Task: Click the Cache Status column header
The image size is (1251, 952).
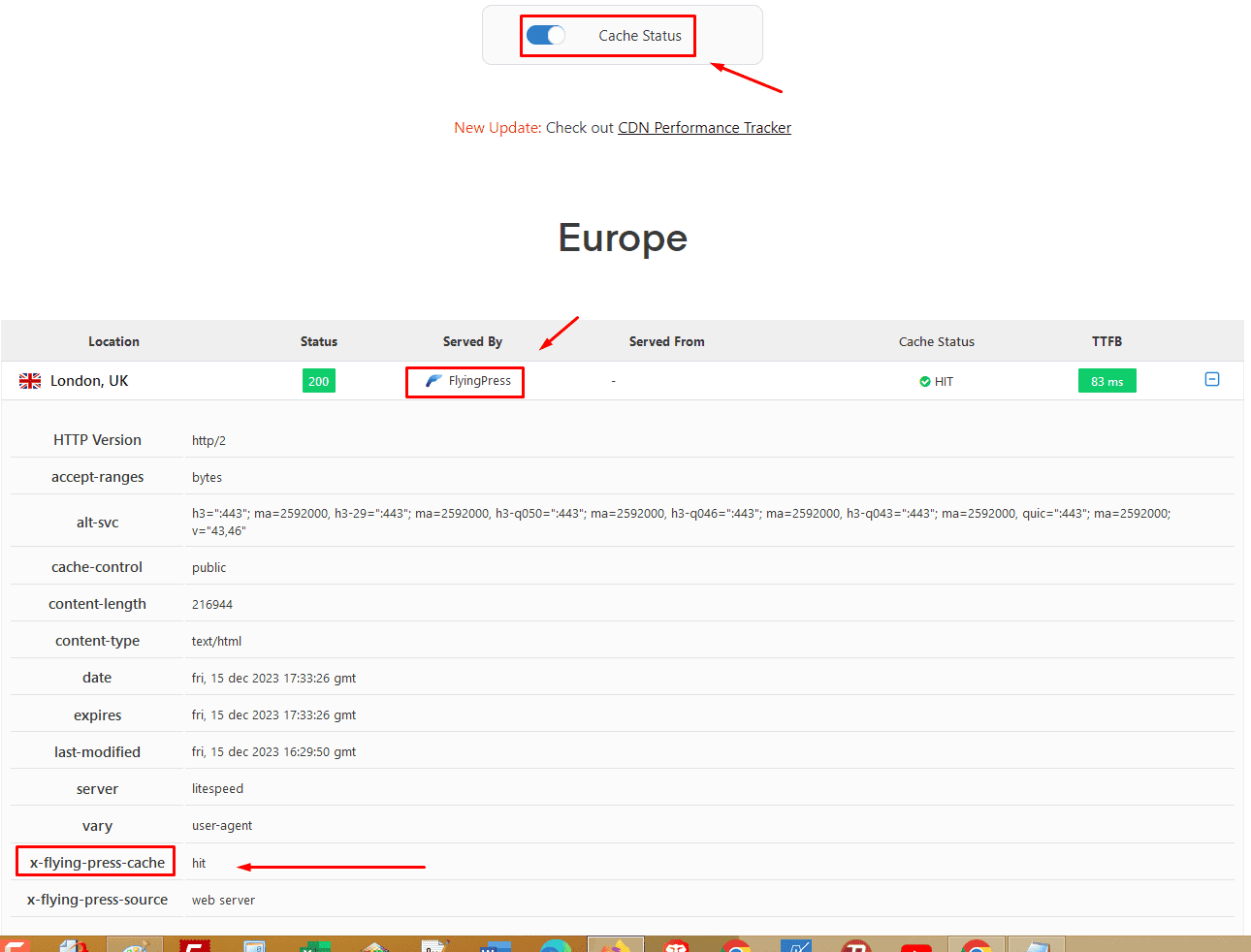Action: pyautogui.click(x=937, y=341)
